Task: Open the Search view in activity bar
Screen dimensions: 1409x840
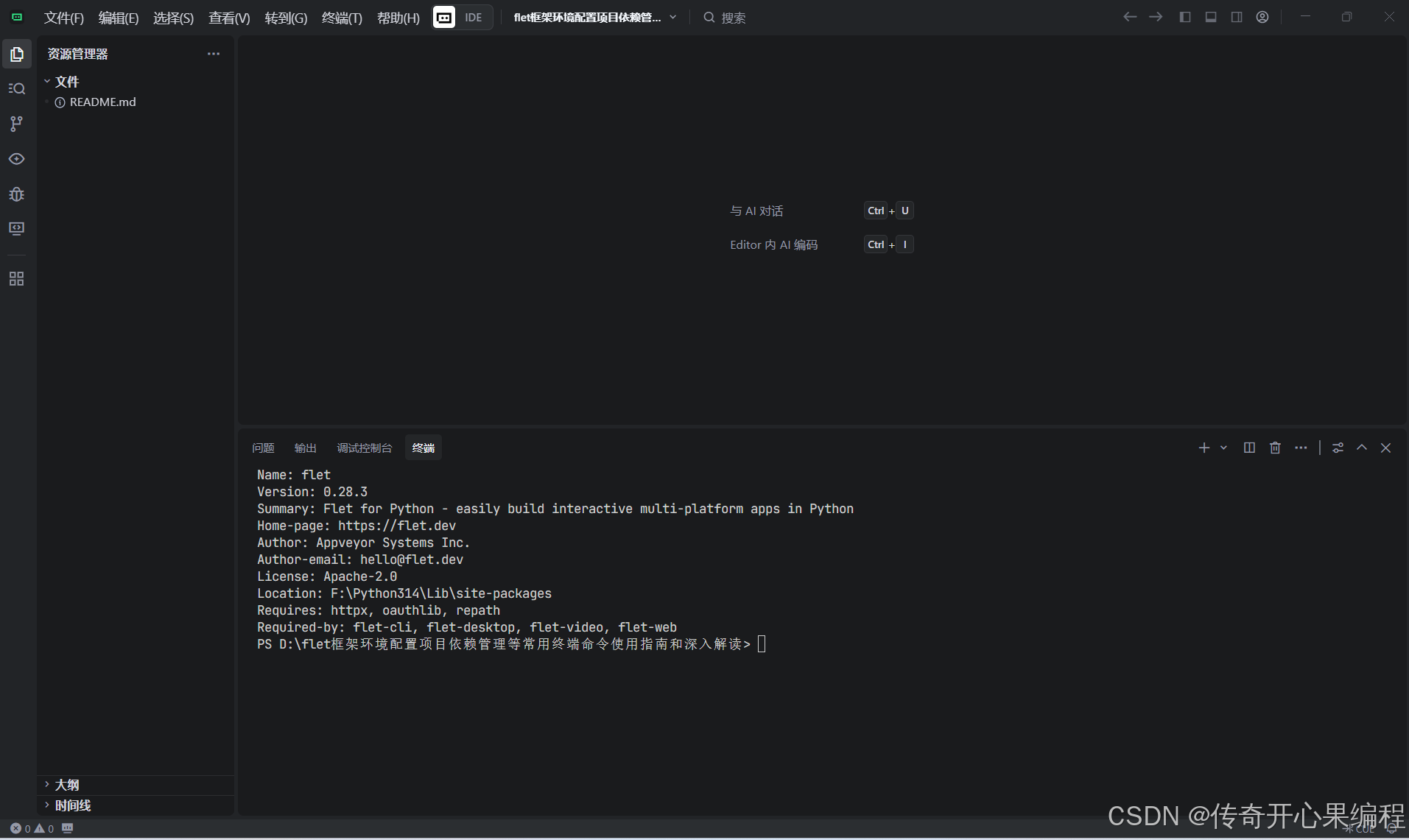Action: tap(17, 88)
